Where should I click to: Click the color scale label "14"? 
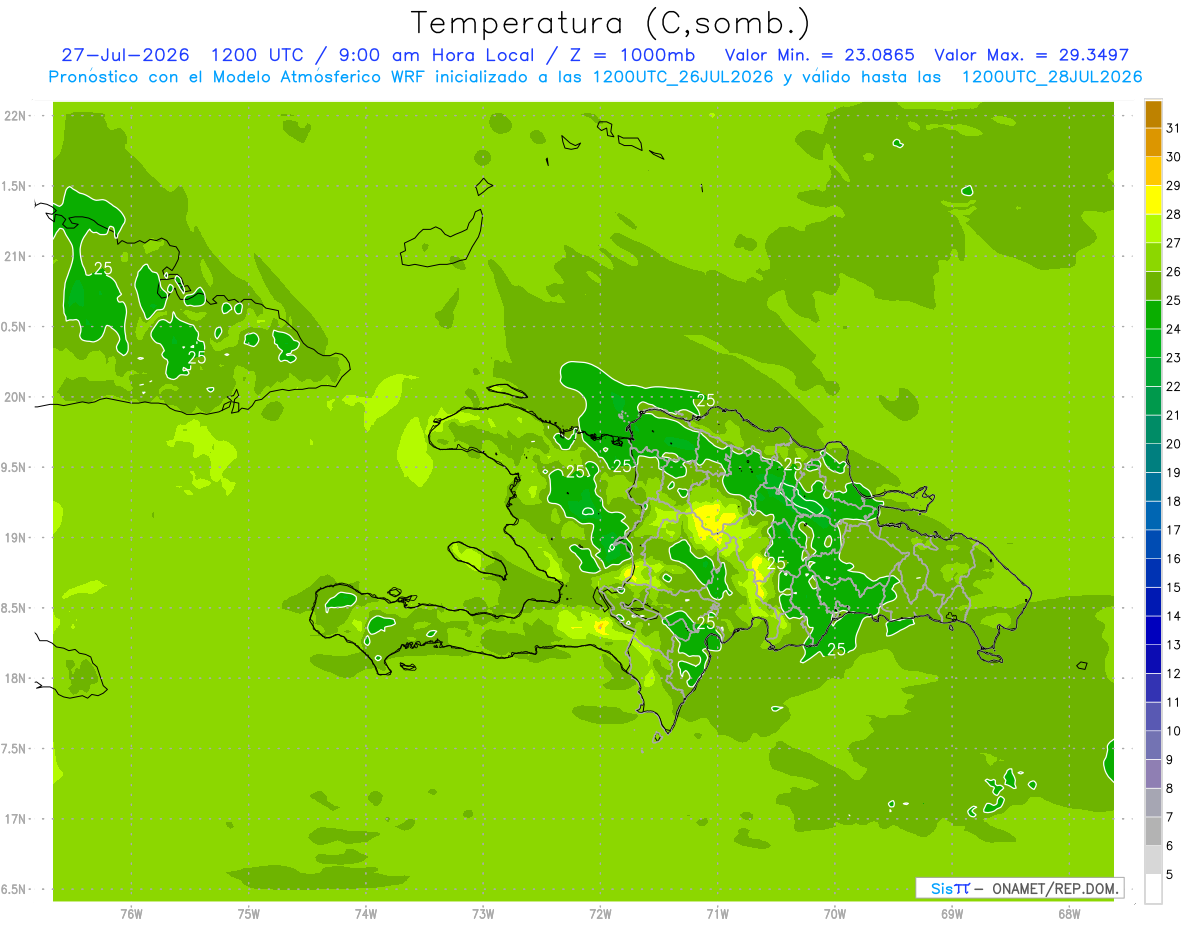click(x=1174, y=616)
